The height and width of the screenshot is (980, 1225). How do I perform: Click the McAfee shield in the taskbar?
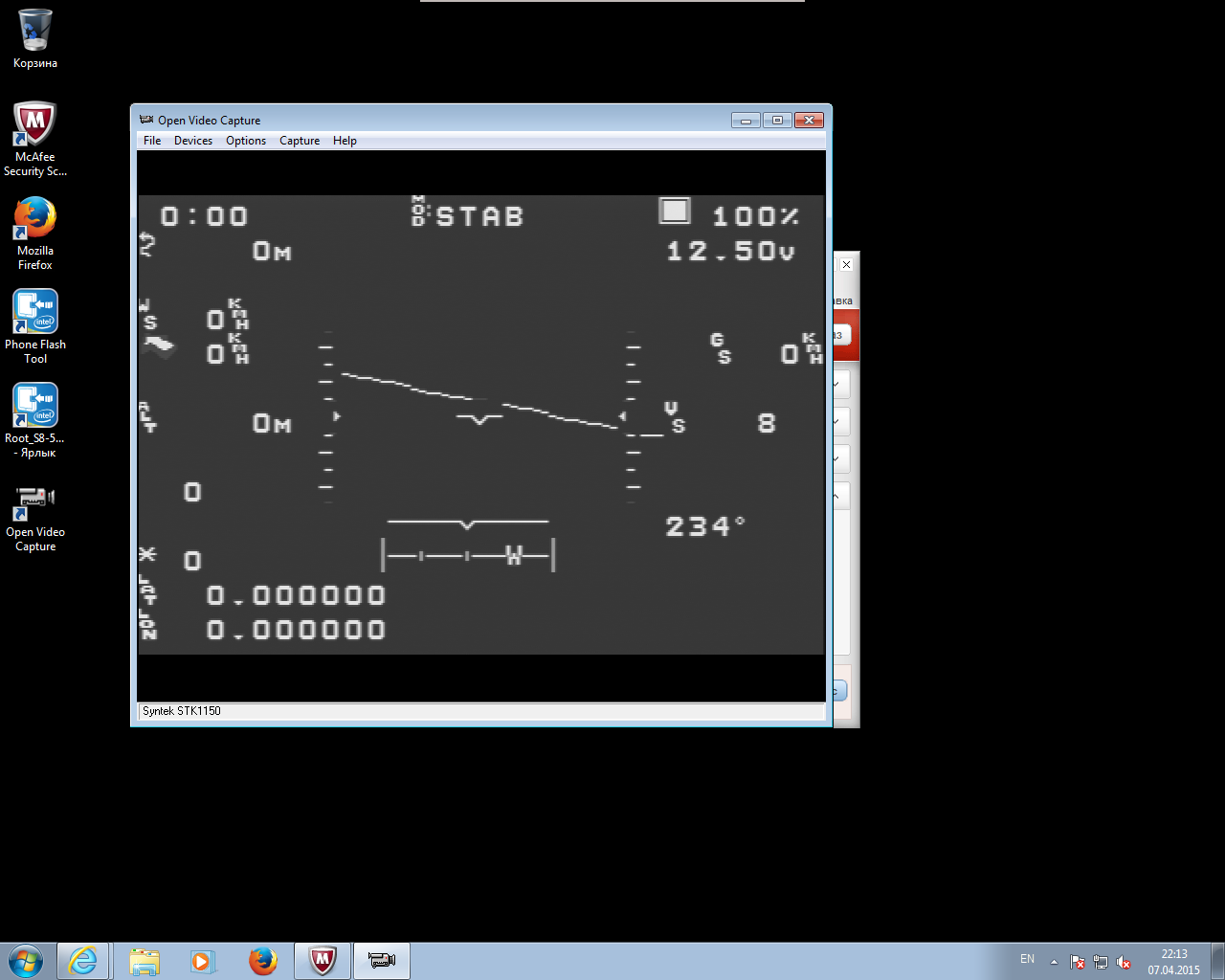click(323, 961)
